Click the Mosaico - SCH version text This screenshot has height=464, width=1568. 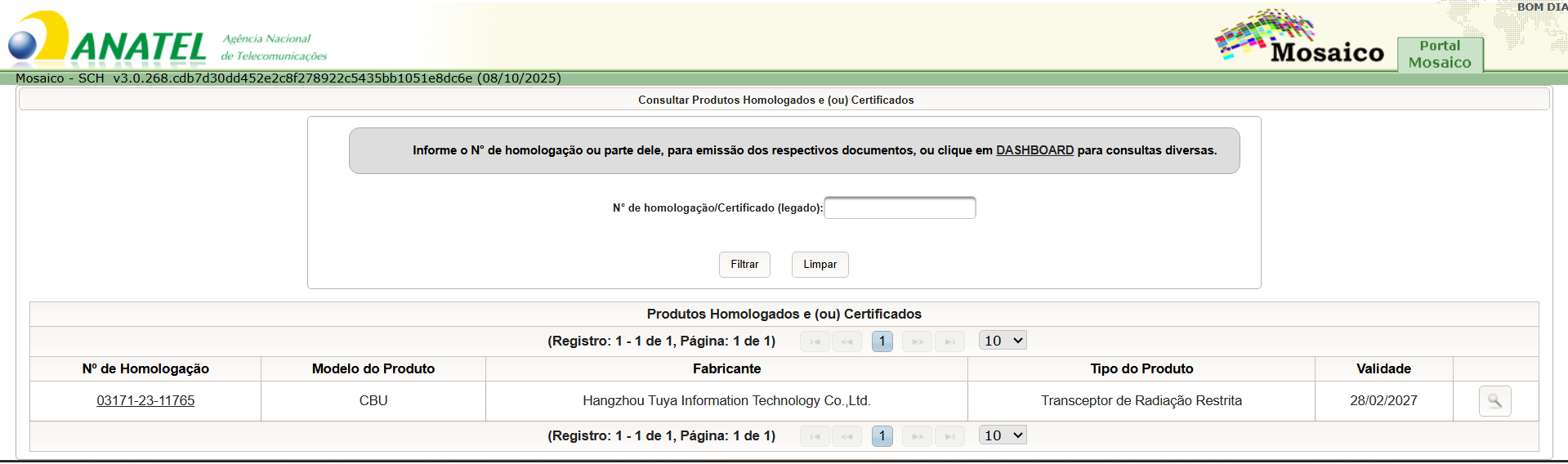coord(288,78)
